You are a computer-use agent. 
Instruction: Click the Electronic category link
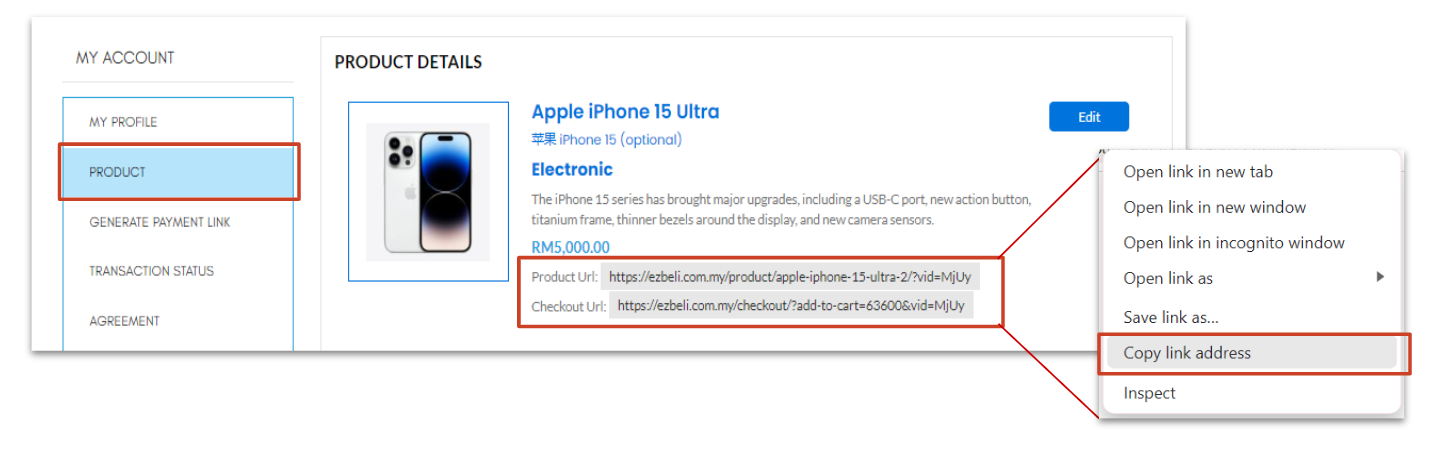point(572,169)
